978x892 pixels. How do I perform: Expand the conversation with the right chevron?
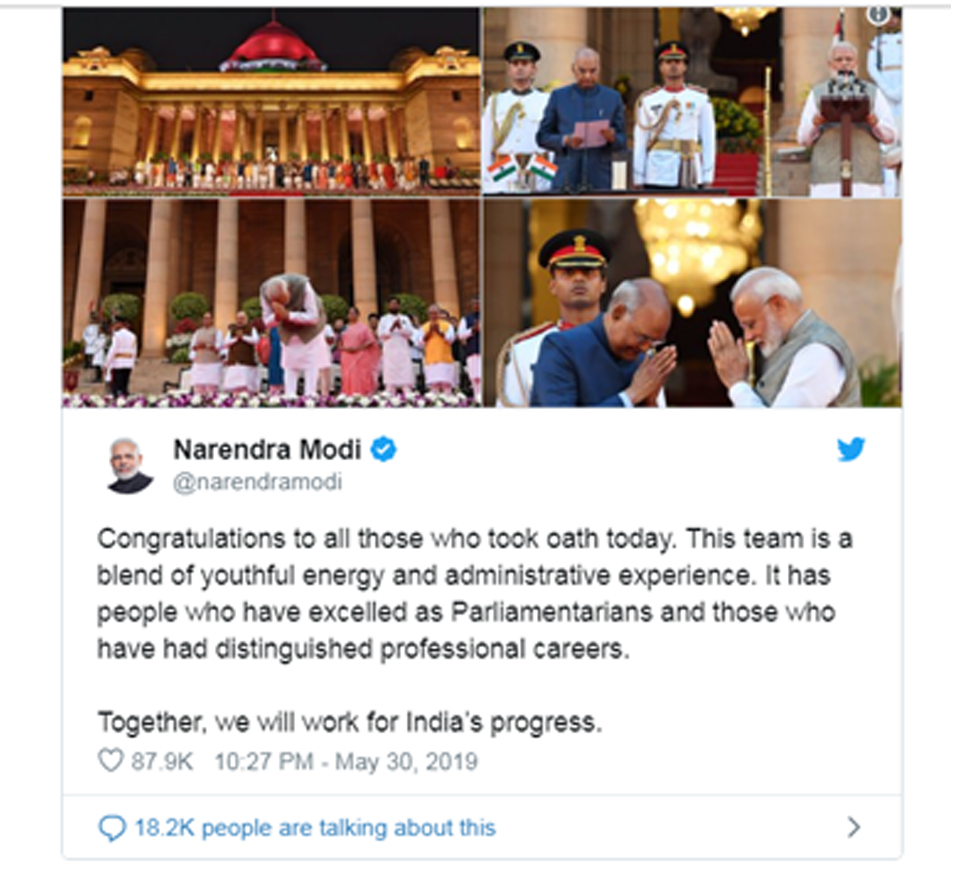click(854, 828)
